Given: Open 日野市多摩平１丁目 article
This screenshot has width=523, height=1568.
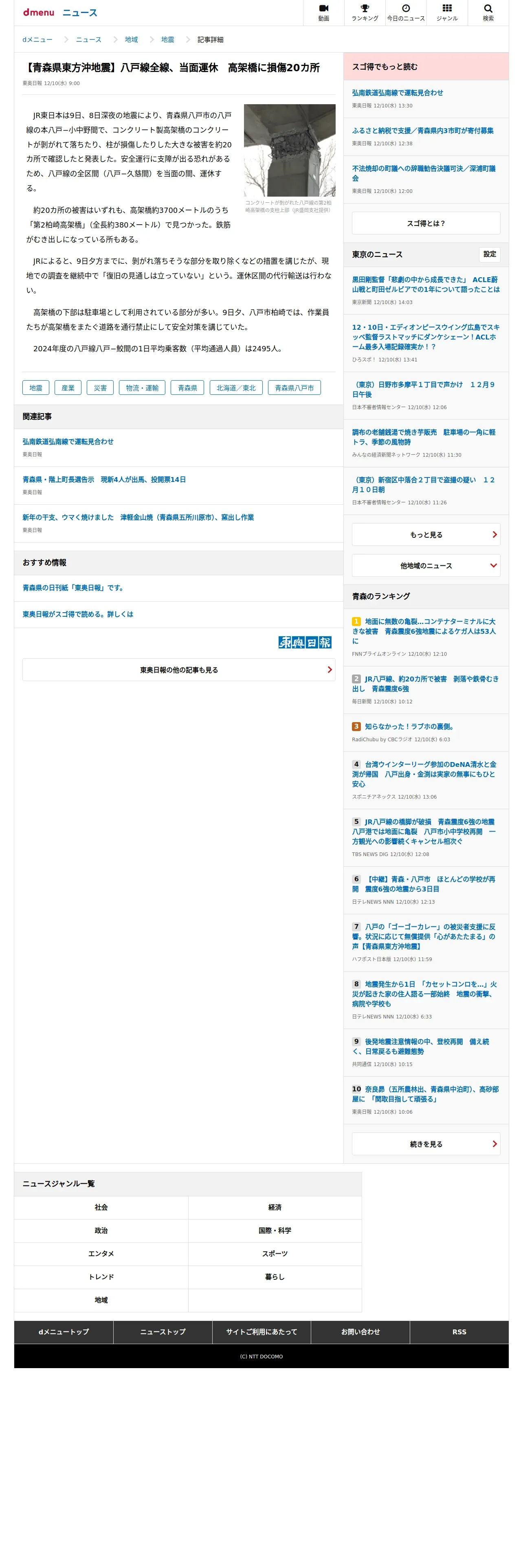Looking at the screenshot, I should [x=424, y=390].
